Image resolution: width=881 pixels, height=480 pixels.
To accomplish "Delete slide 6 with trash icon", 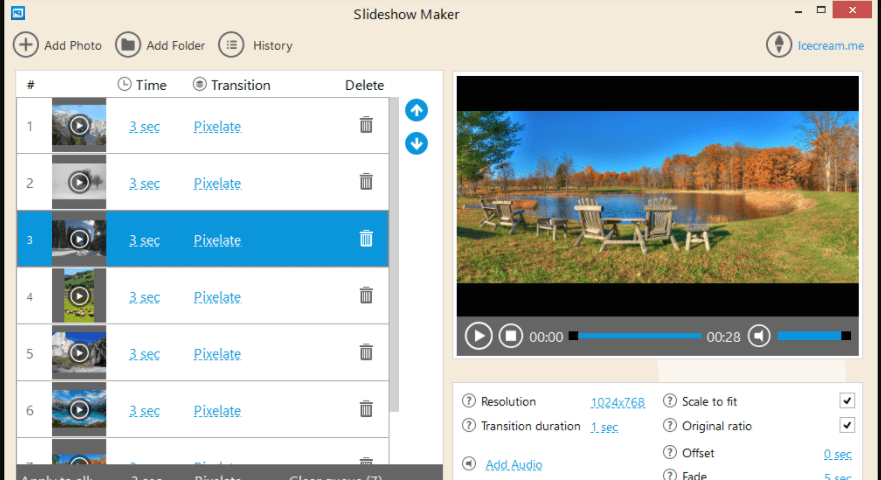I will [x=366, y=409].
